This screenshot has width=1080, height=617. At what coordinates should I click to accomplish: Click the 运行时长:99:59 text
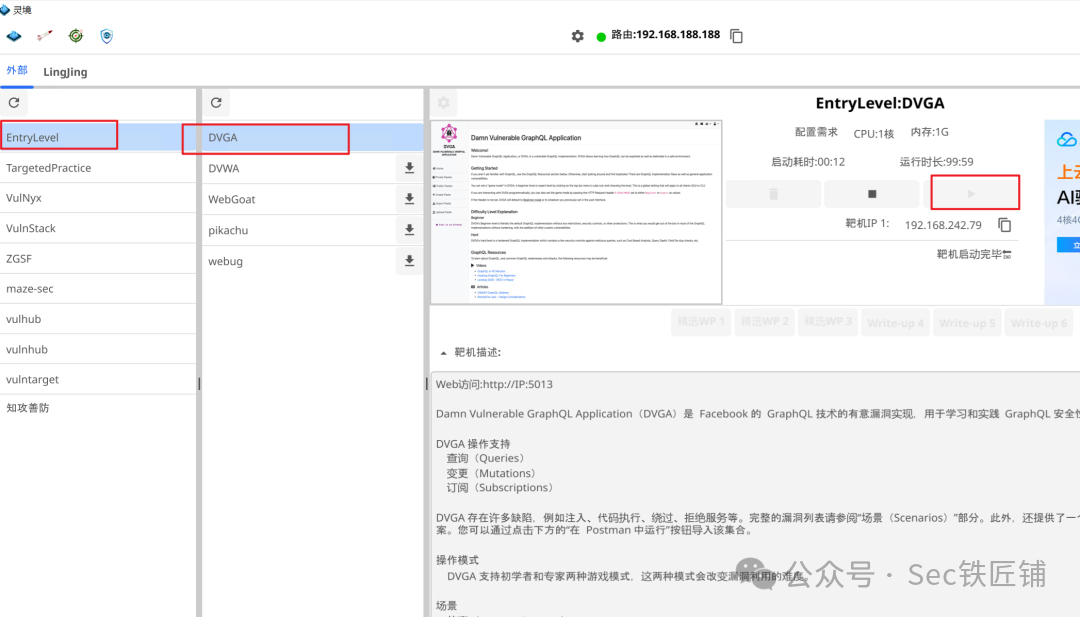(x=936, y=162)
